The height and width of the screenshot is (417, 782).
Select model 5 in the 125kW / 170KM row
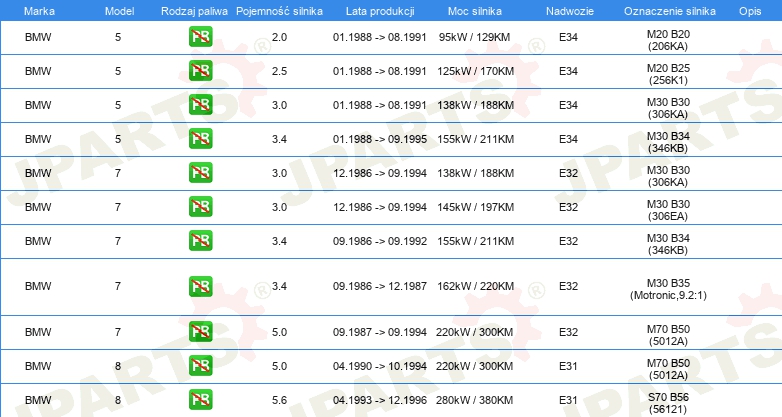pyautogui.click(x=118, y=71)
